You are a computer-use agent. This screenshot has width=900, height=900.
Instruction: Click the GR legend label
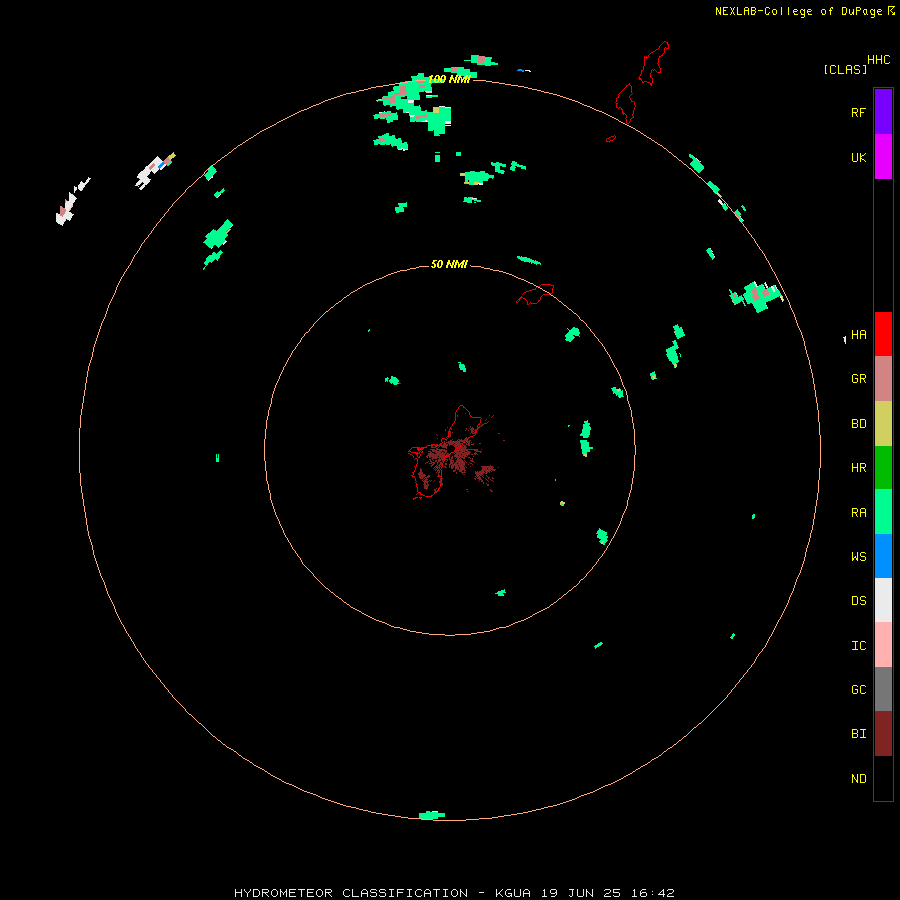[x=858, y=379]
